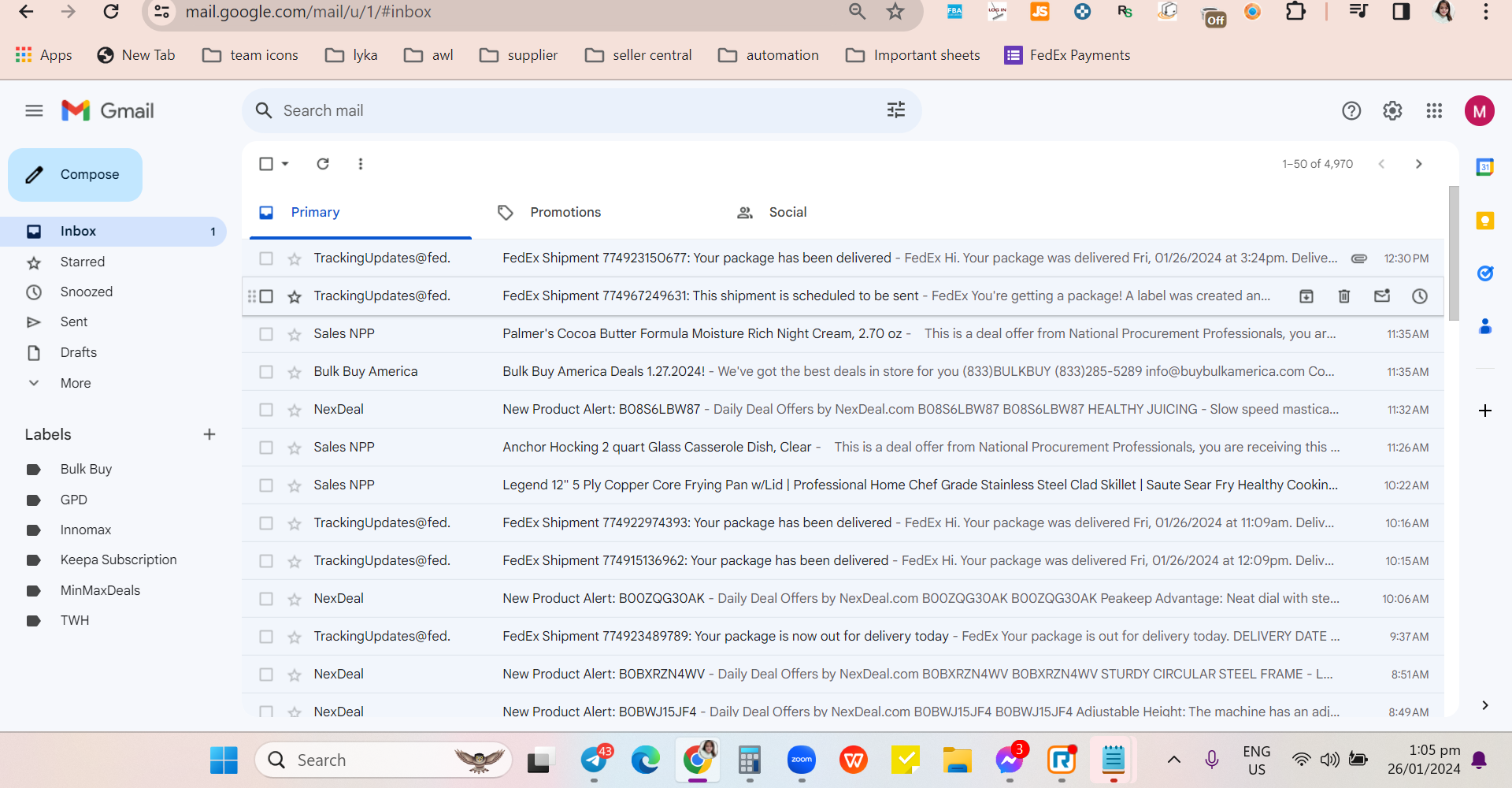The image size is (1512, 788).
Task: Mark hovered FedEx 774967249631 email as unread
Action: pos(1382,296)
